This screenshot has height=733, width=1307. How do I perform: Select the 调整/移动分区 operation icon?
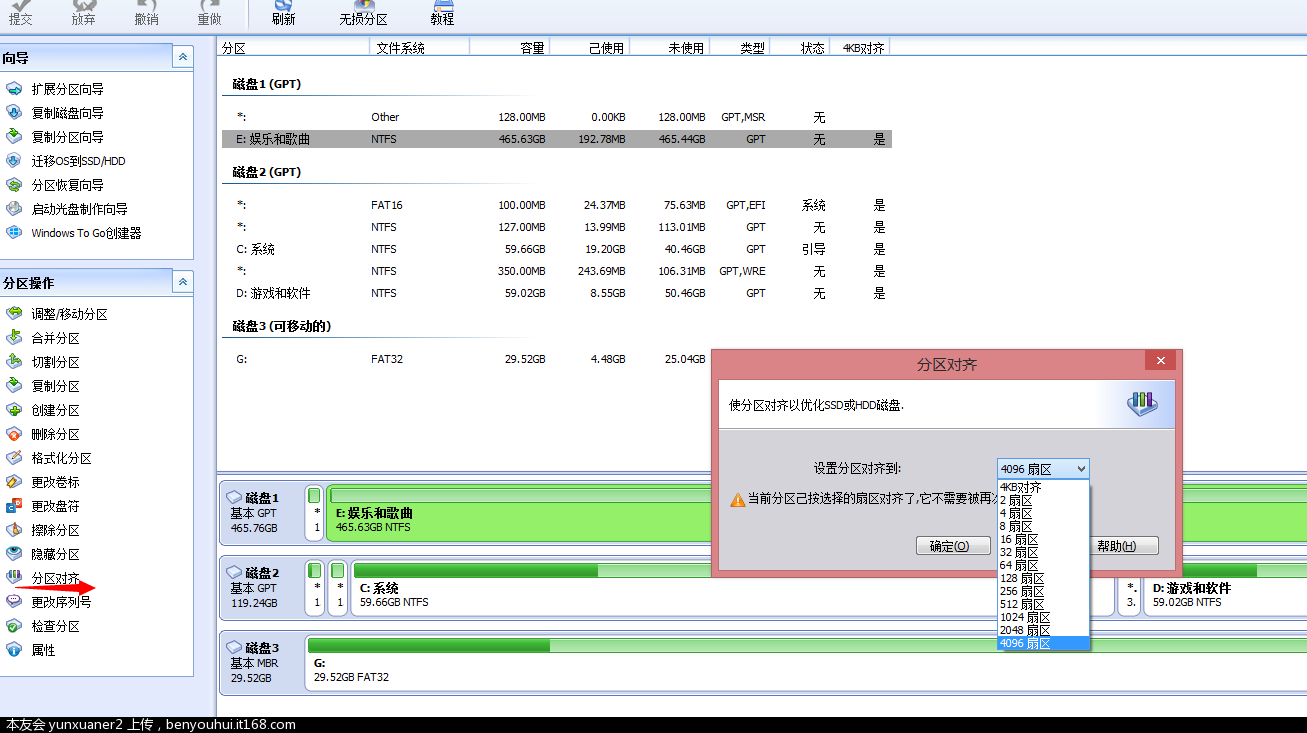14,314
